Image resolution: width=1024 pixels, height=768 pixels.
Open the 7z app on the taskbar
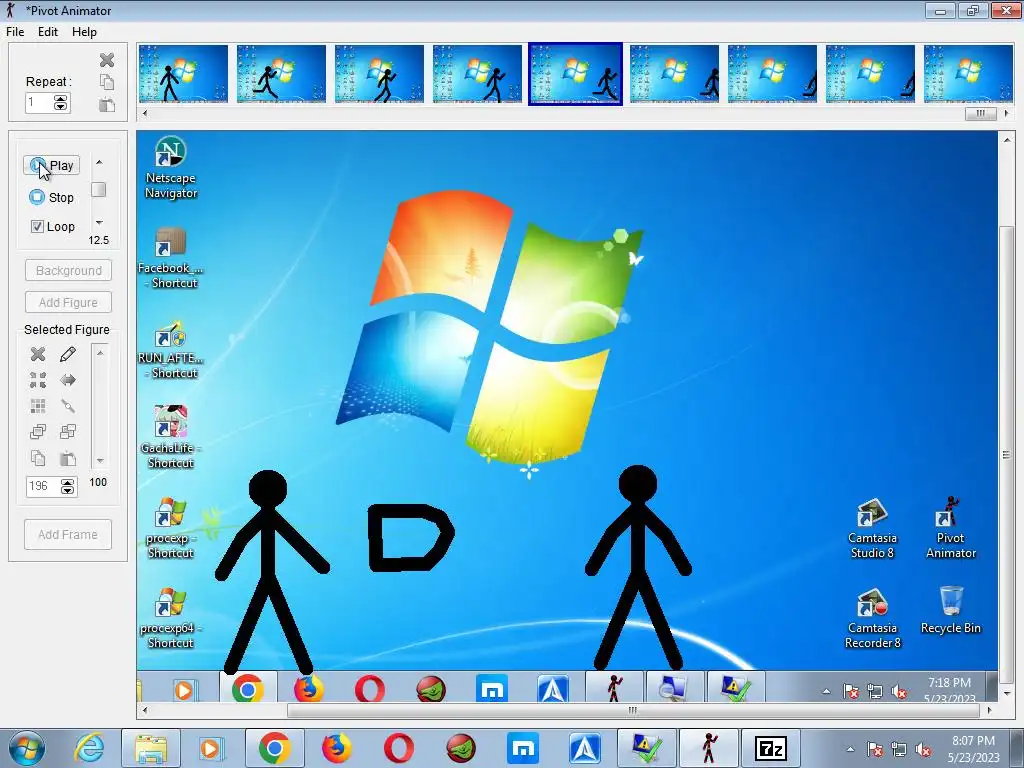[x=771, y=748]
